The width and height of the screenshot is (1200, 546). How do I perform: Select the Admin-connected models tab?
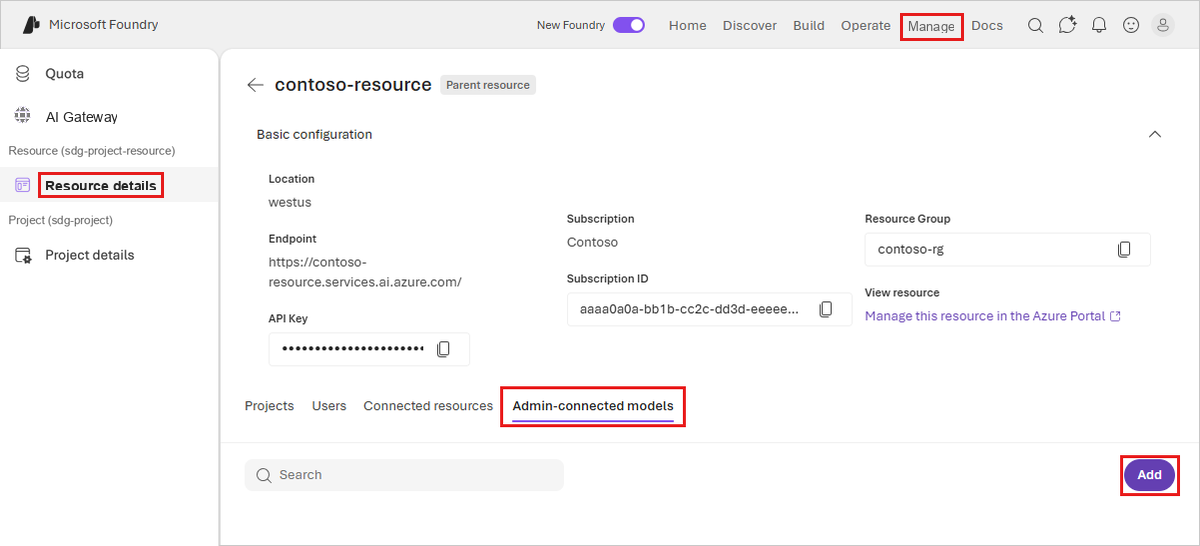[593, 407]
